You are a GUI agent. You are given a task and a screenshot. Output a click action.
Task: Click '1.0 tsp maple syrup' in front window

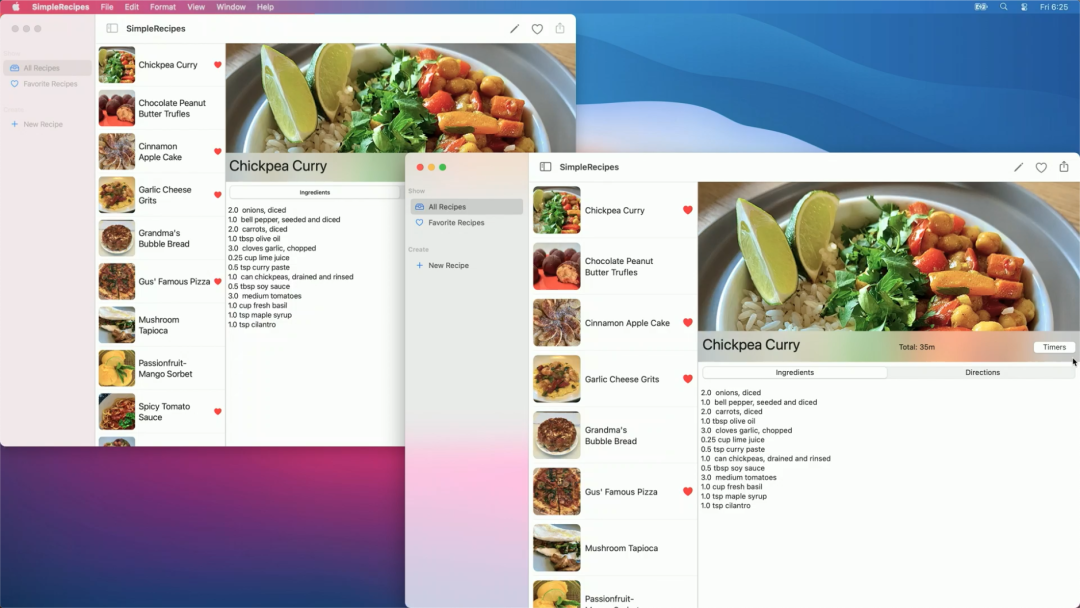click(734, 496)
